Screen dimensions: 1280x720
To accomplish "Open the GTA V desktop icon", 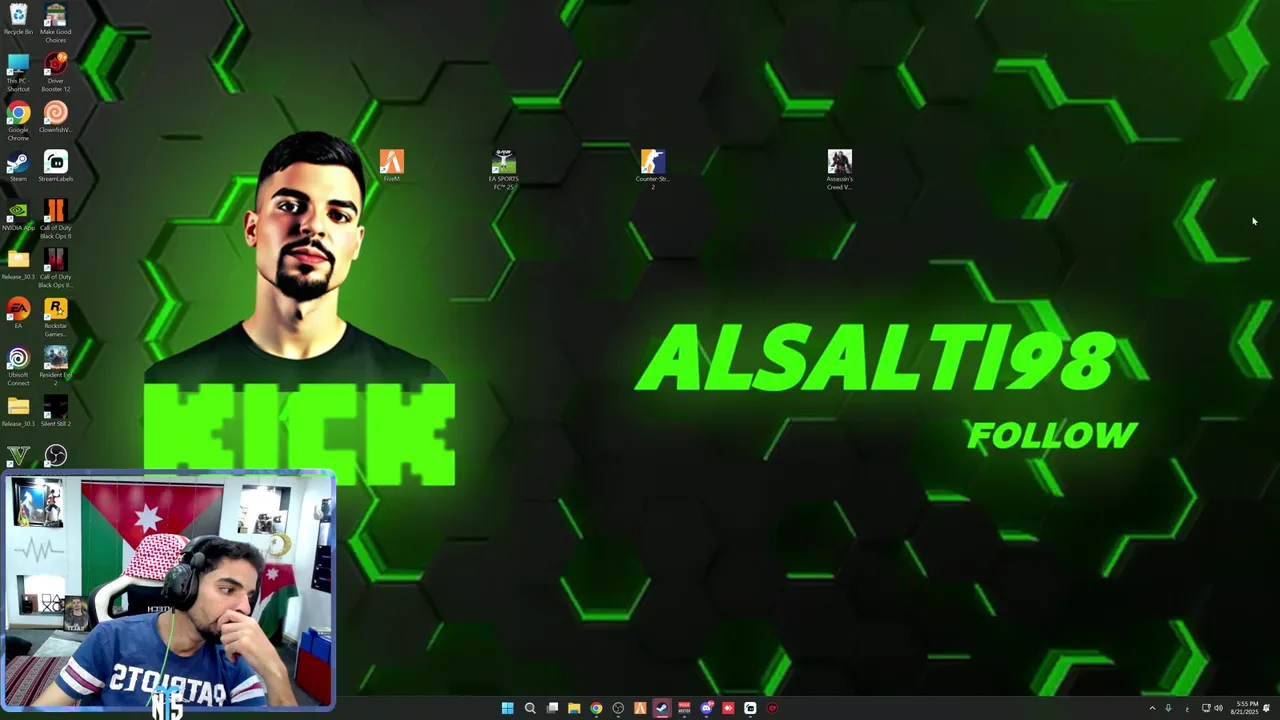I will click(x=18, y=455).
